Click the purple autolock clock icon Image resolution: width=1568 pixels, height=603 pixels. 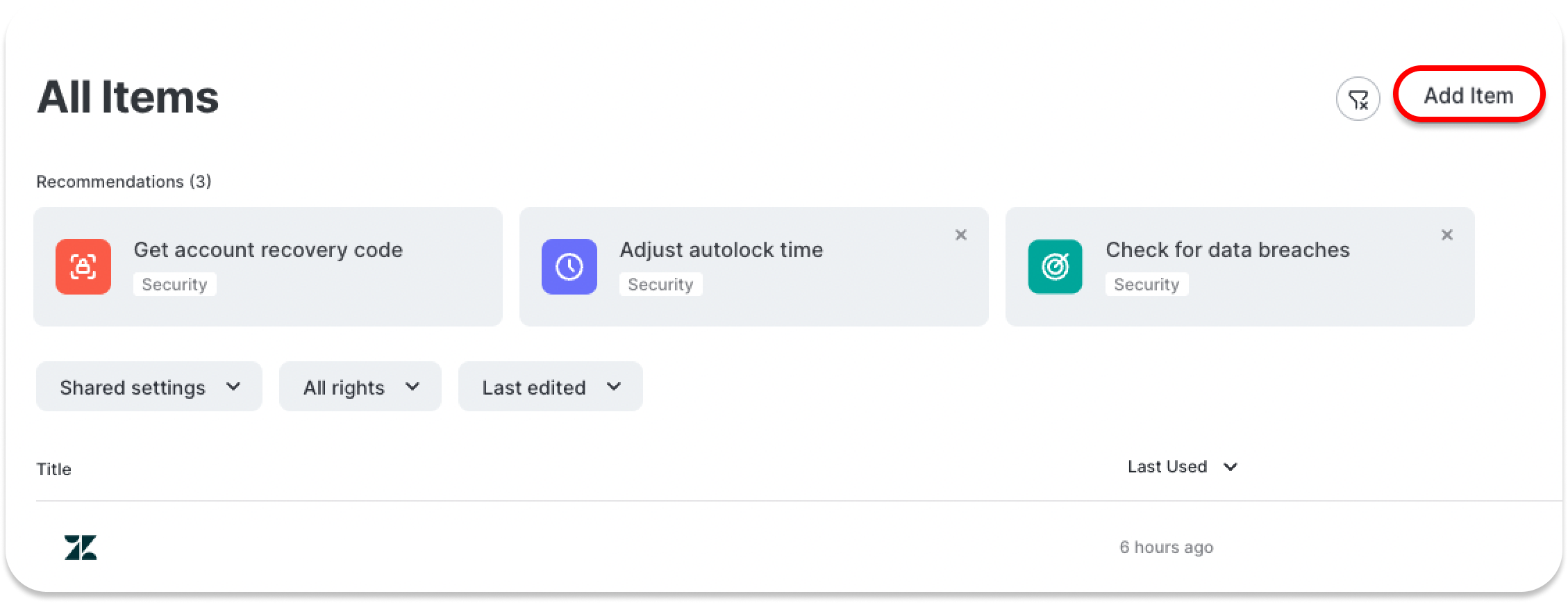tap(569, 267)
